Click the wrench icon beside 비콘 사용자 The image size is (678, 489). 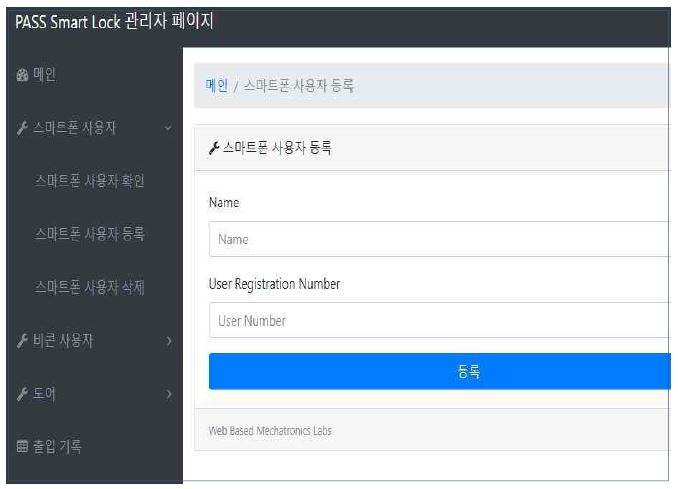[22, 341]
